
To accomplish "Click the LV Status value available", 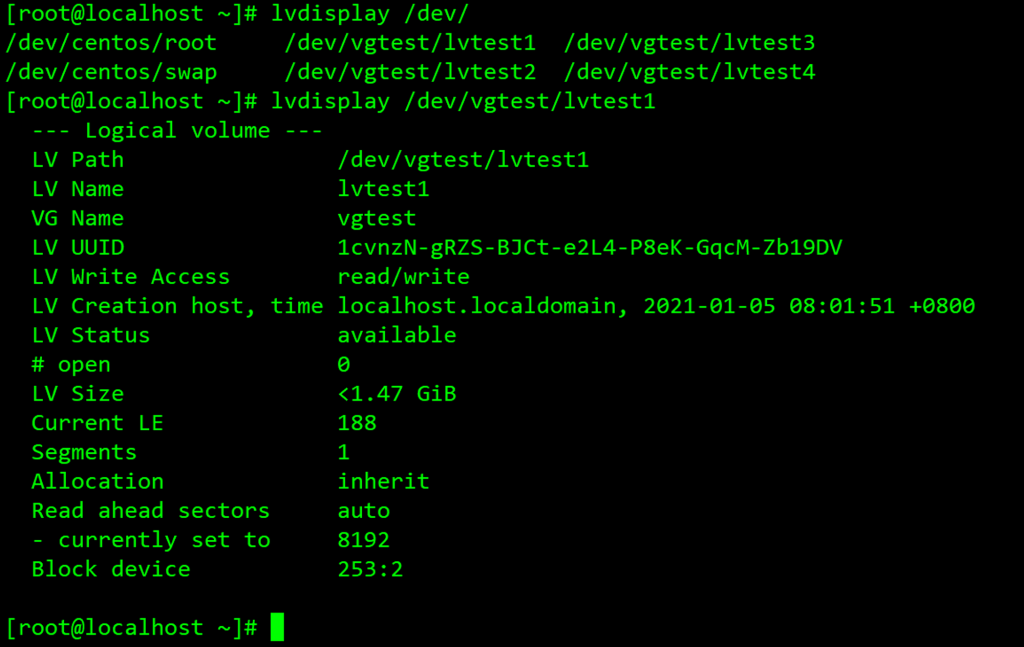I will (397, 335).
